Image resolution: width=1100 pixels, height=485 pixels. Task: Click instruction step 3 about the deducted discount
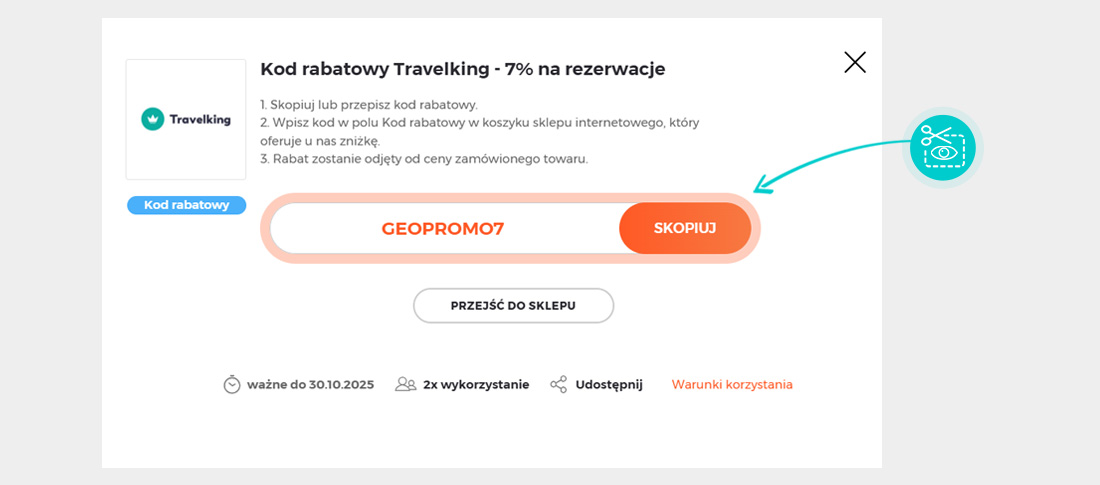424,159
